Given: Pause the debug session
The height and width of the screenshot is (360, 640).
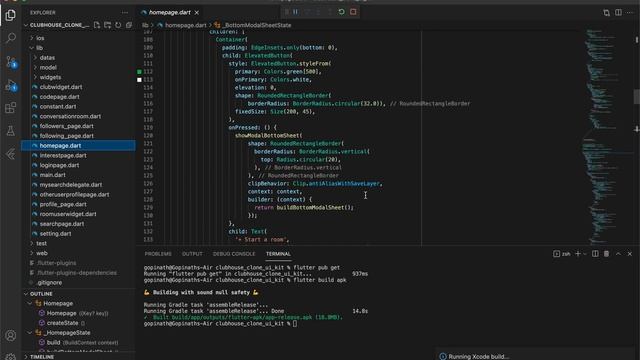Looking at the screenshot, I should (x=296, y=12).
